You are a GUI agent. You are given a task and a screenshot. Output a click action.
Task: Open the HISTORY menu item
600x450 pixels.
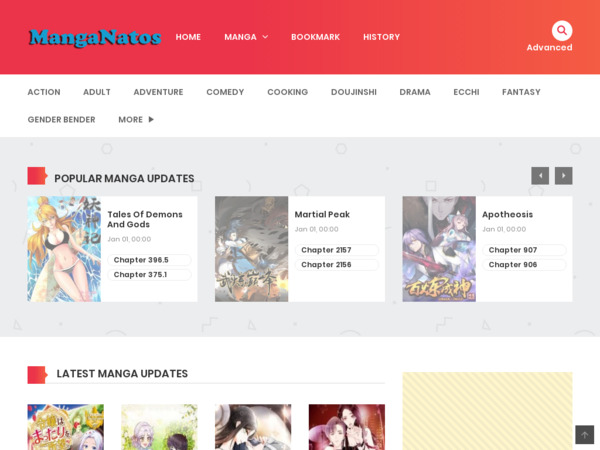coord(382,37)
